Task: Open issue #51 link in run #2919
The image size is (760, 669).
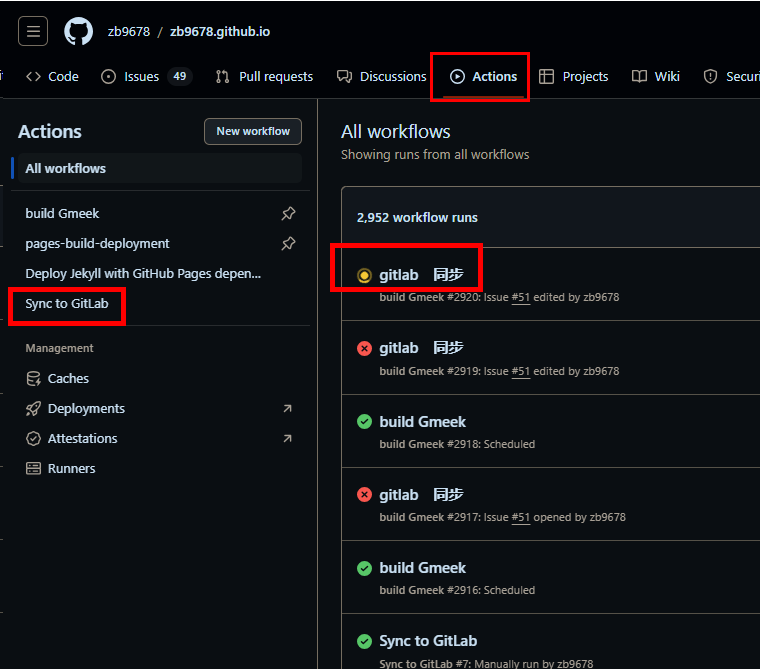Action: point(521,371)
